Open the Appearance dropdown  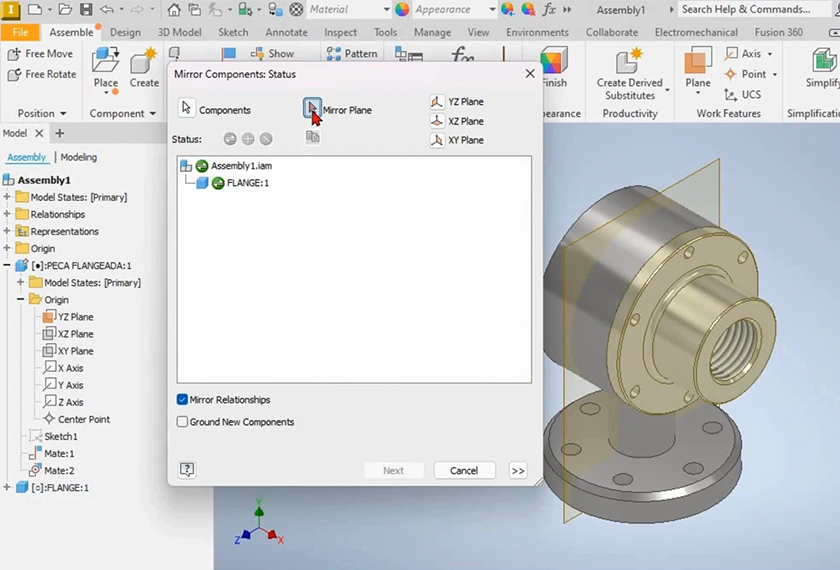[492, 10]
